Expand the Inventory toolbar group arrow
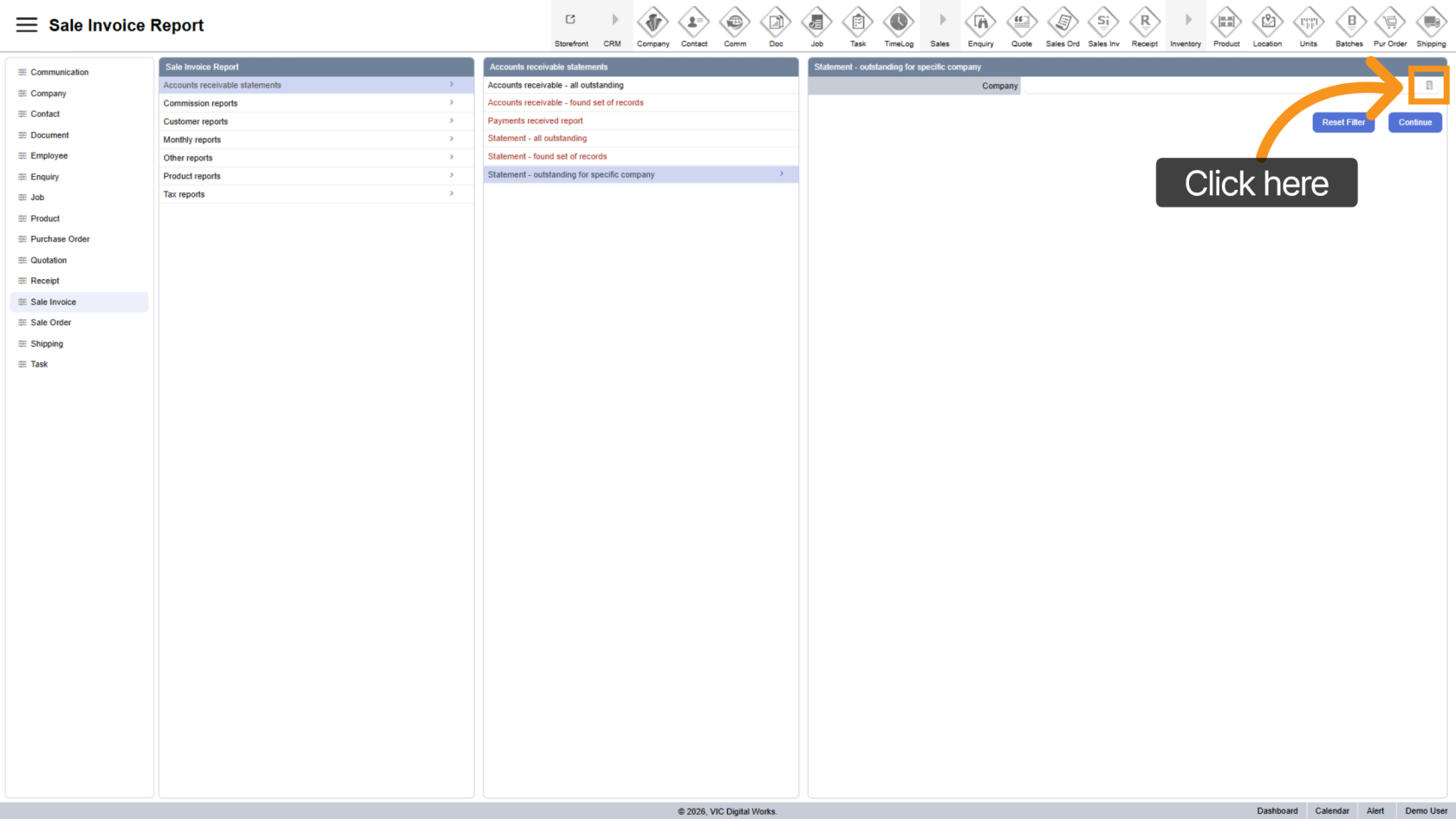The width and height of the screenshot is (1456, 819). point(1186,22)
